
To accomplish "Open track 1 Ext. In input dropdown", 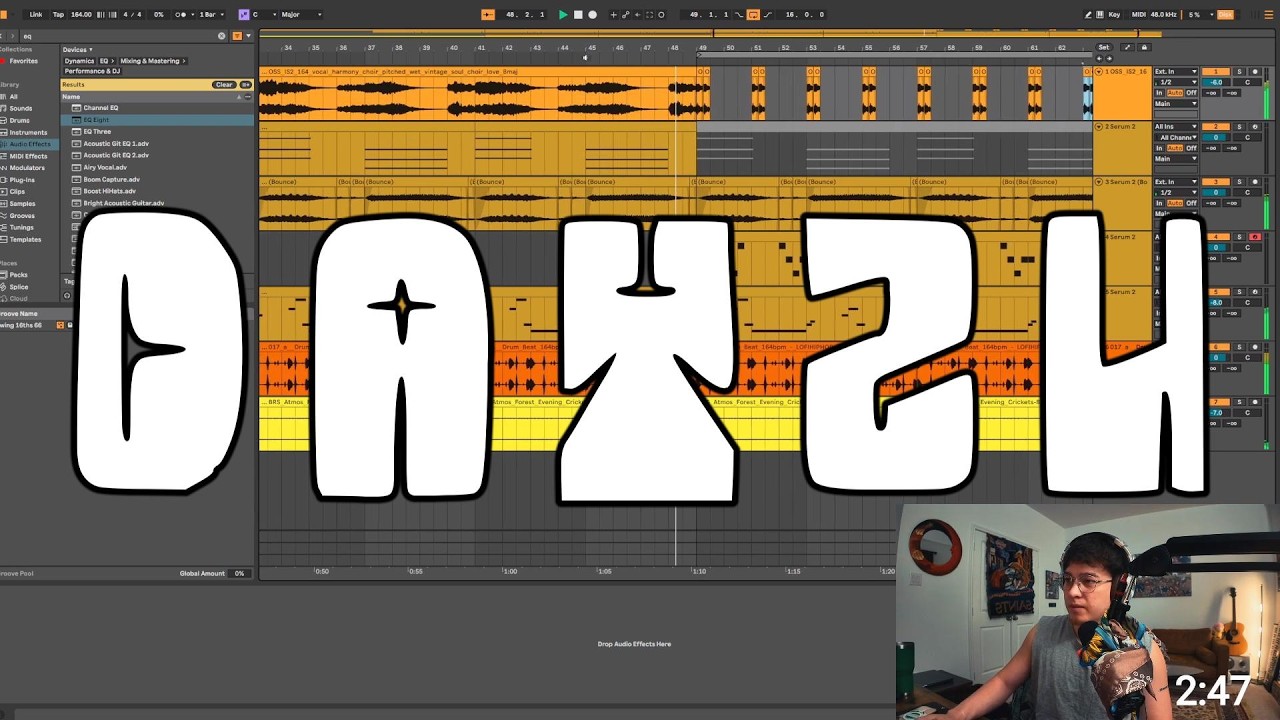I will pyautogui.click(x=1175, y=72).
